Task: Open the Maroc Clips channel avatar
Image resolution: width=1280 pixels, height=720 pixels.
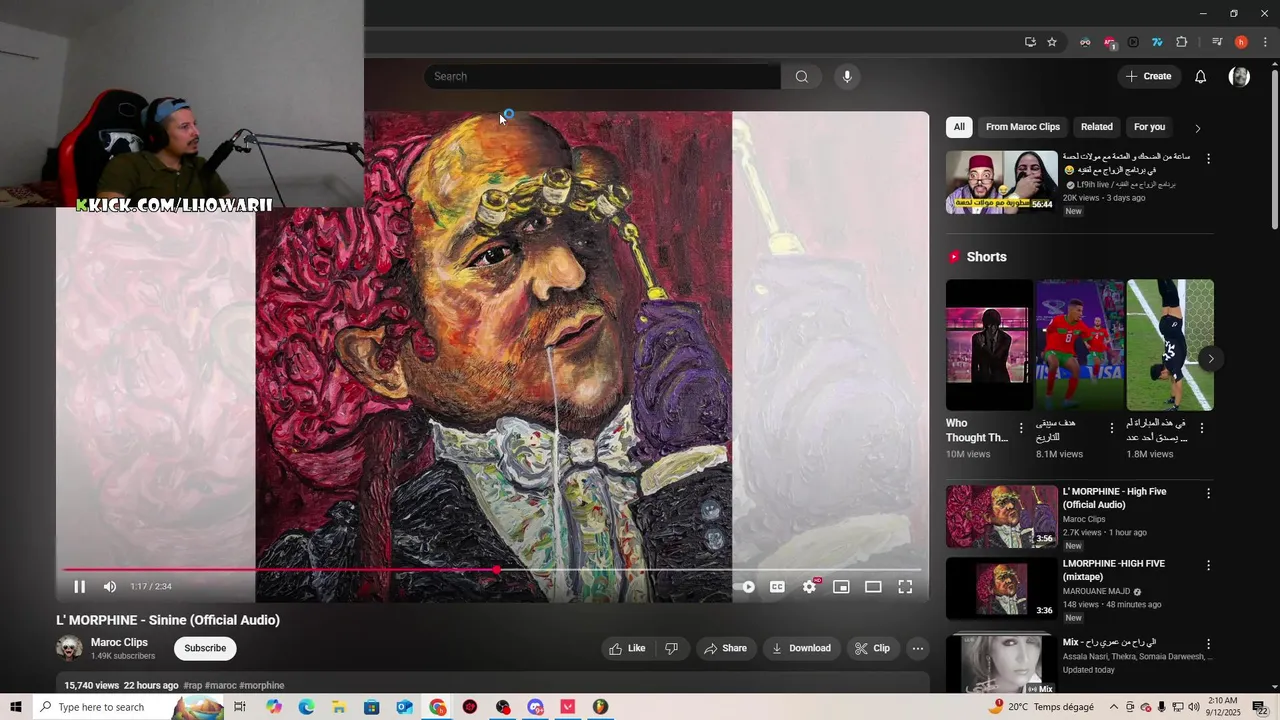Action: 69,648
